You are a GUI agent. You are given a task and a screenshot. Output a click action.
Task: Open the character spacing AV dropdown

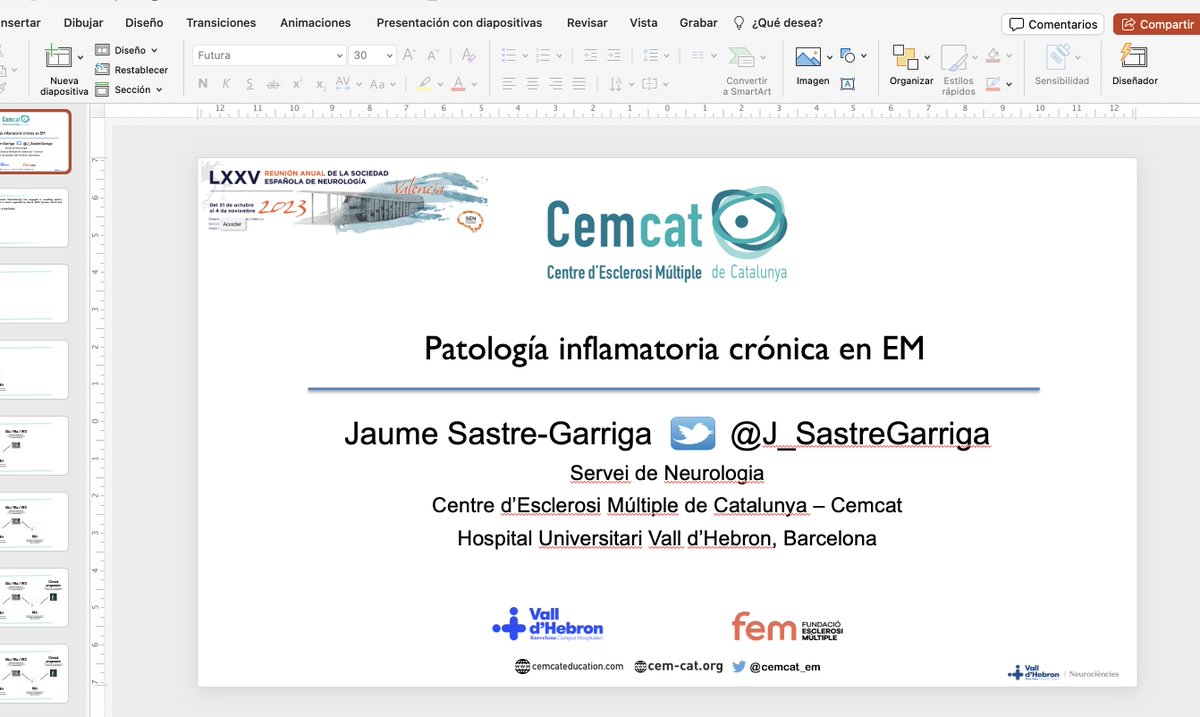[361, 85]
